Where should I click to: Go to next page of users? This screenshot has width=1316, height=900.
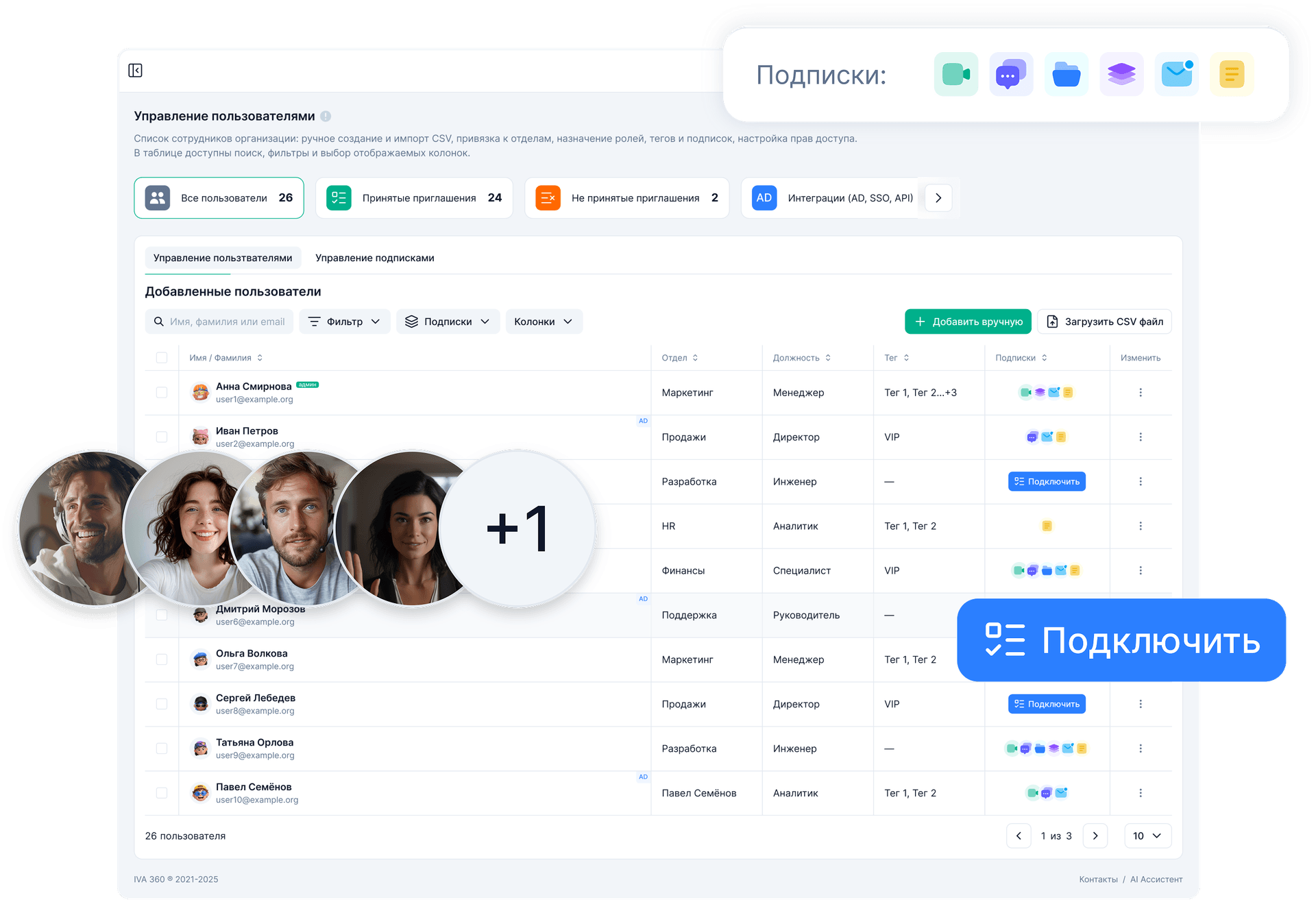pos(1095,836)
